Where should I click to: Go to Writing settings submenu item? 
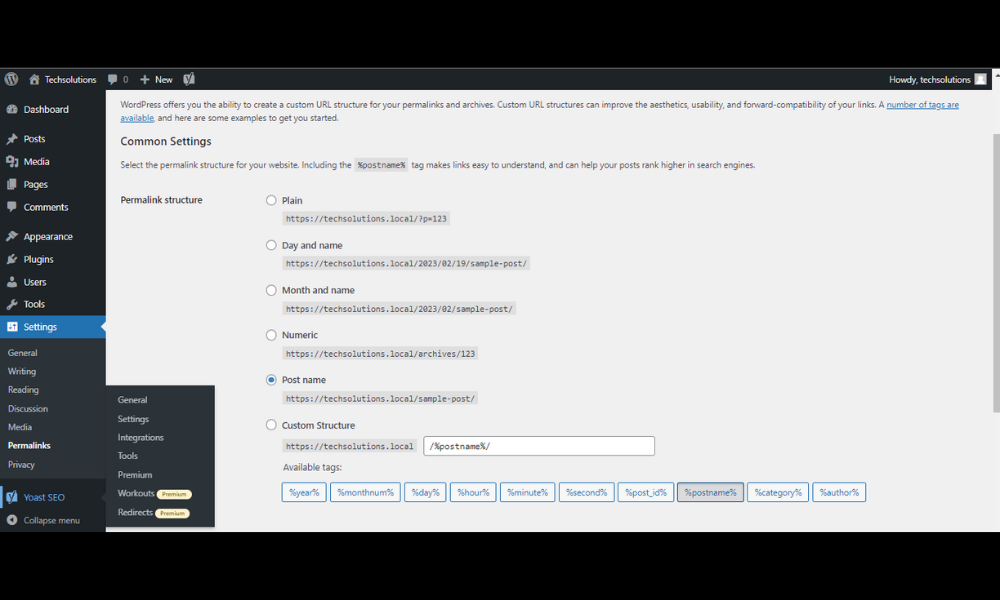pyautogui.click(x=22, y=371)
